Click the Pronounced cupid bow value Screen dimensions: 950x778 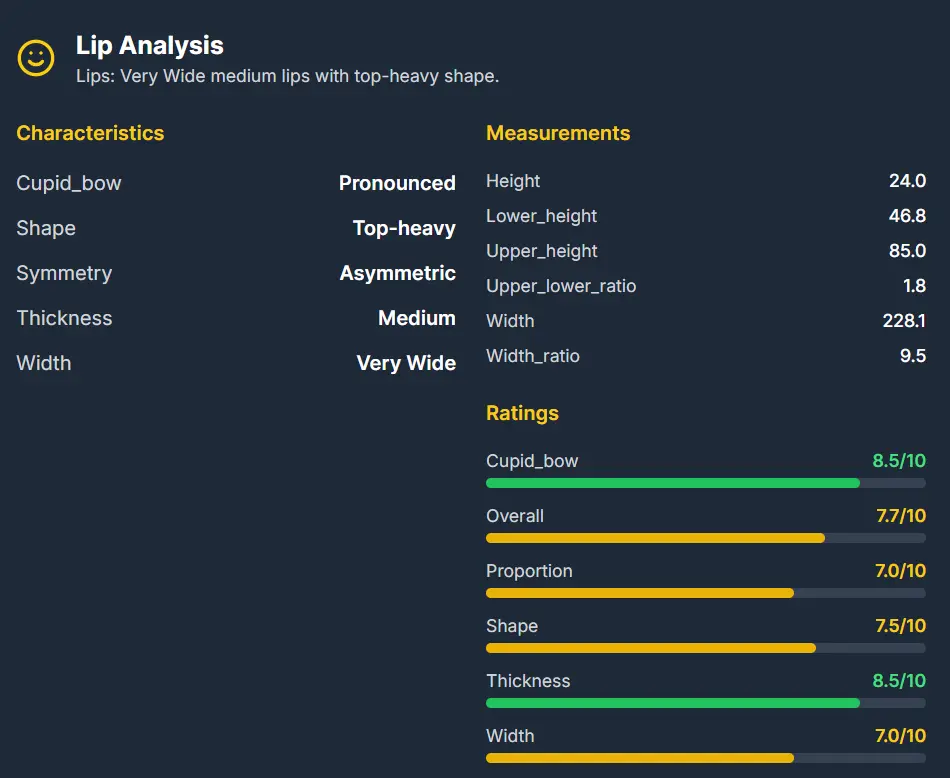397,183
